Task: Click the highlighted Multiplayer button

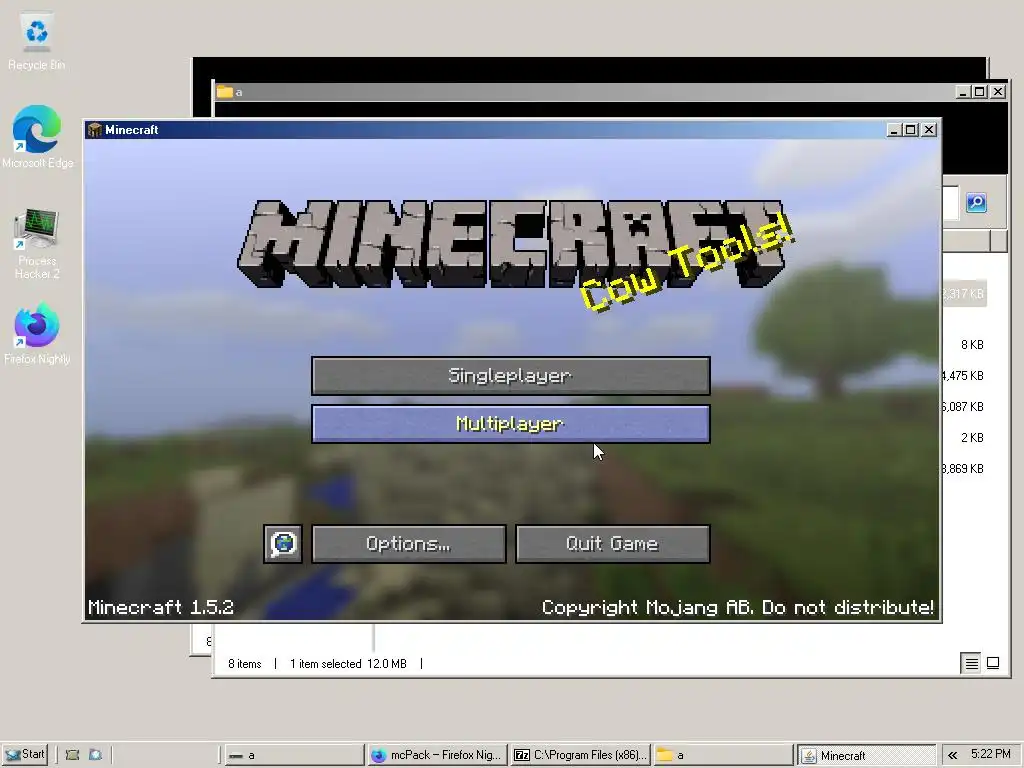Action: [511, 424]
